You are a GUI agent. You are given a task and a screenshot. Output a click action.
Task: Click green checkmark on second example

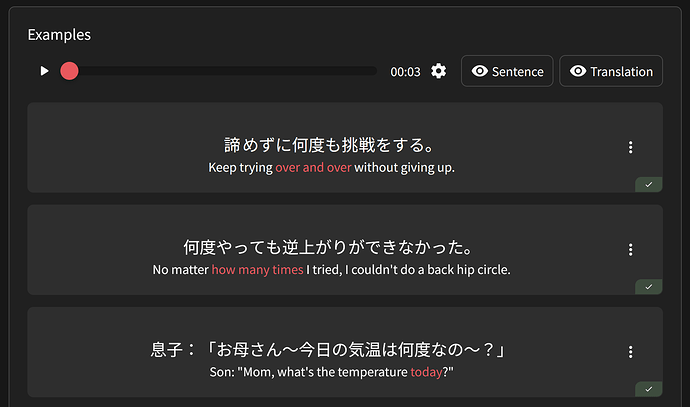[648, 287]
